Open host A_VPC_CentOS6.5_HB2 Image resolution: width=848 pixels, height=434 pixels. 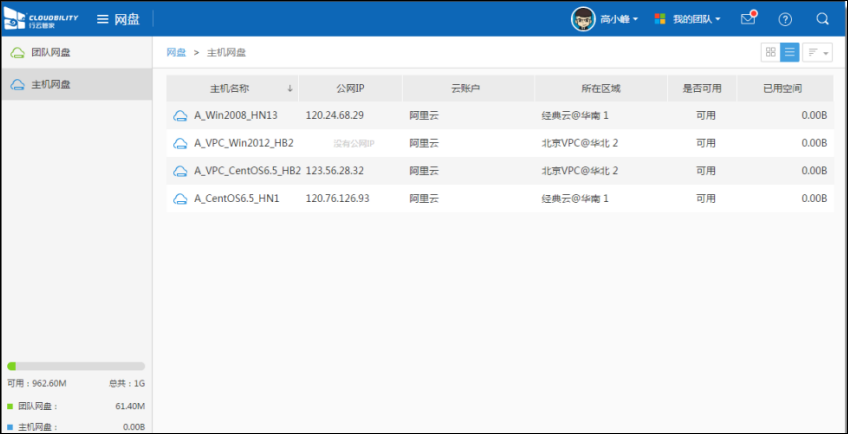click(x=248, y=170)
